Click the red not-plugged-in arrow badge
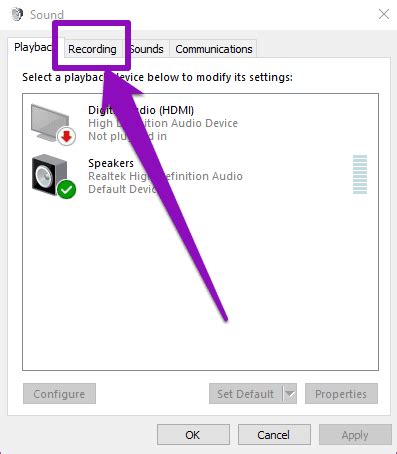Viewport: 397px width, 454px height. tap(67, 137)
